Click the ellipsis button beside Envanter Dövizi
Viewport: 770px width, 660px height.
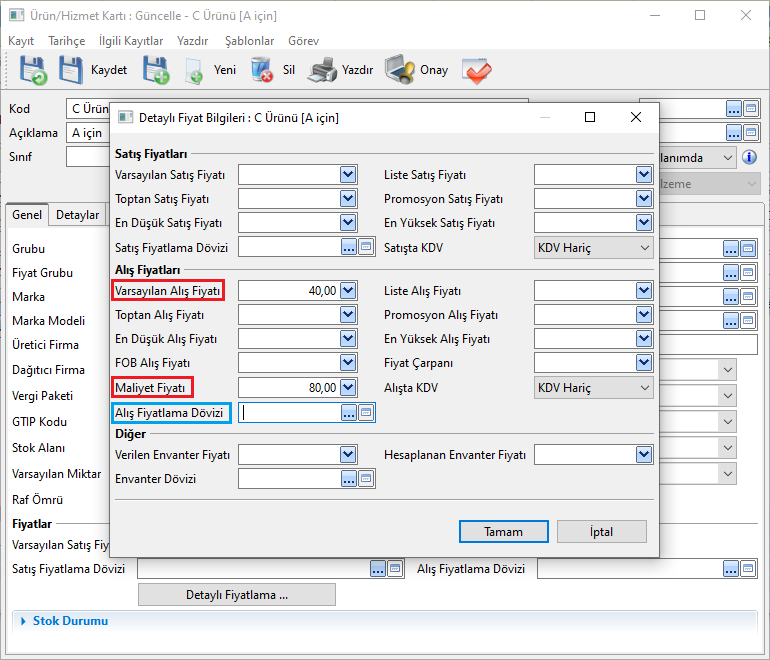[x=349, y=479]
